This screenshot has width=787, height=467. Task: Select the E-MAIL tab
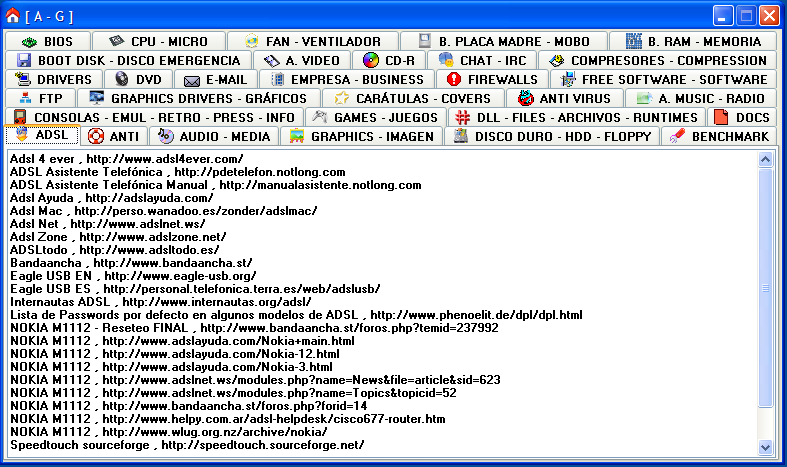[x=216, y=79]
